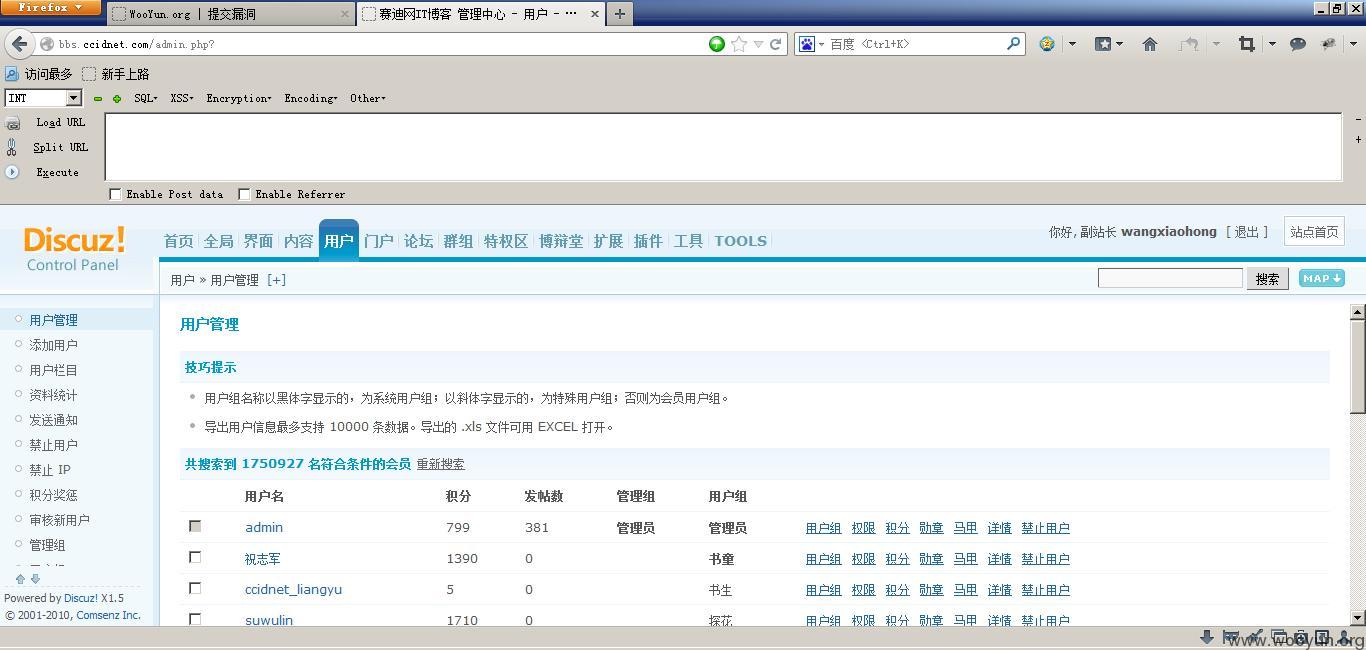
Task: Enable Referrer checkbox
Action: pyautogui.click(x=244, y=194)
